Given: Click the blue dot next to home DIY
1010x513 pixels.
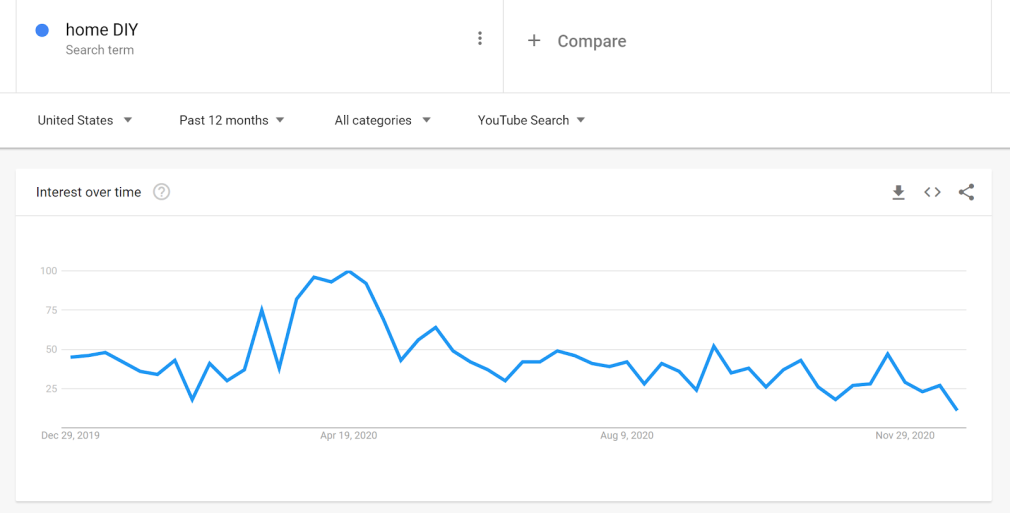Looking at the screenshot, I should (42, 31).
